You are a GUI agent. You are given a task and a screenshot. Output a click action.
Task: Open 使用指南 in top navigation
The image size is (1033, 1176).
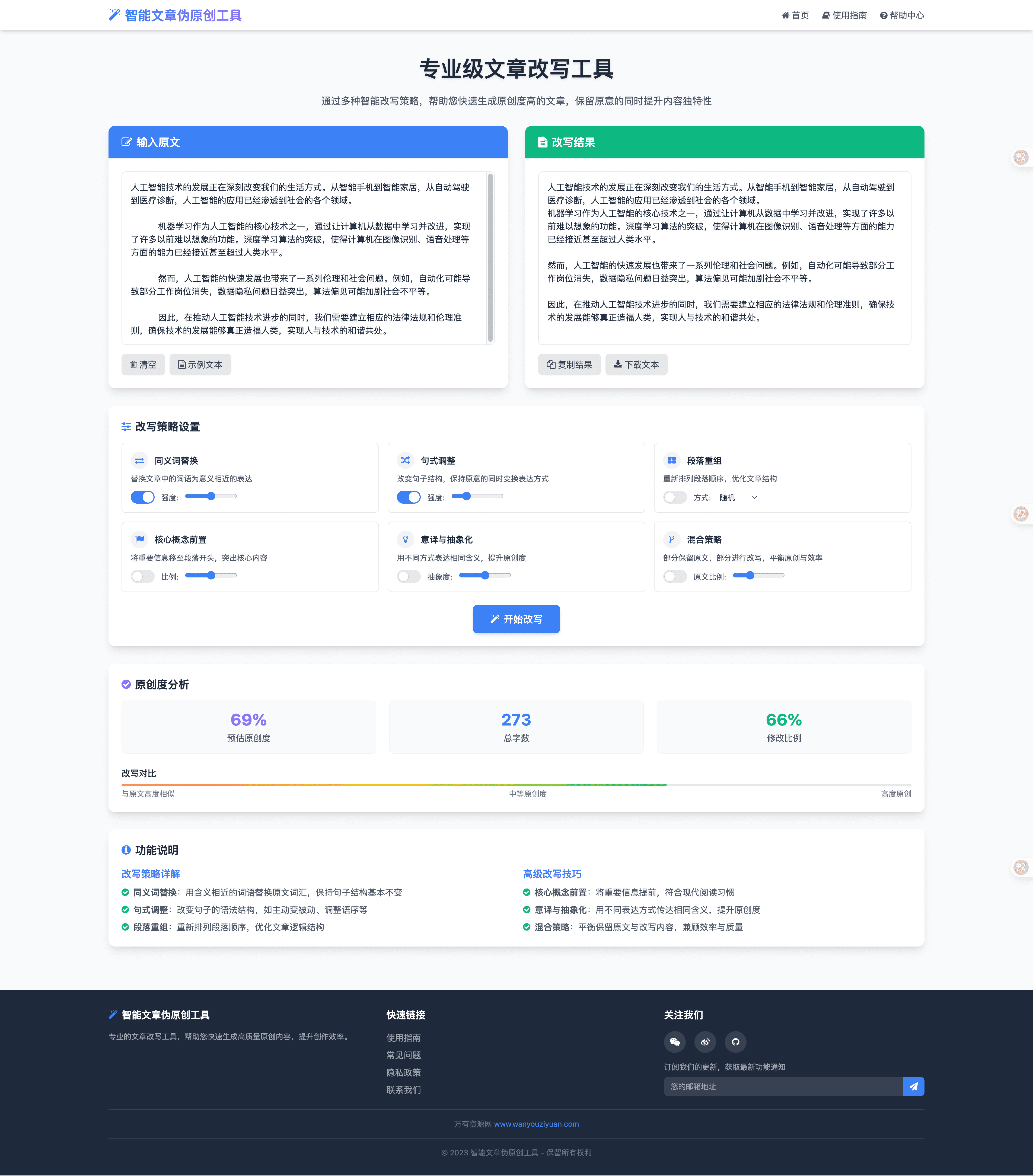pyautogui.click(x=844, y=15)
